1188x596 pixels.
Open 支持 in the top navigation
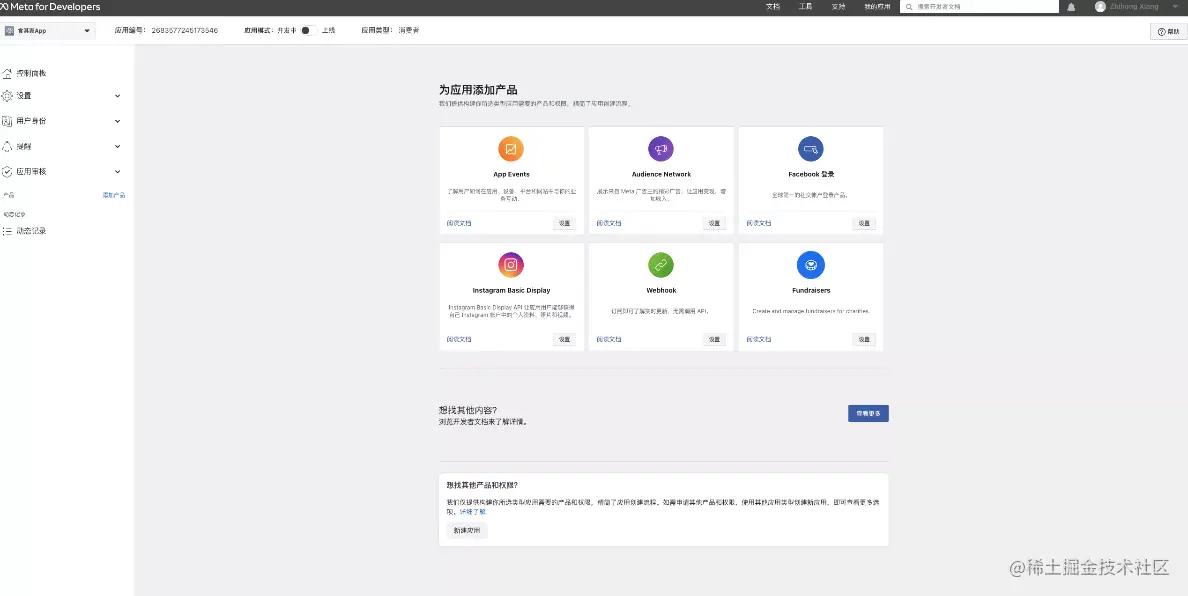[838, 7]
